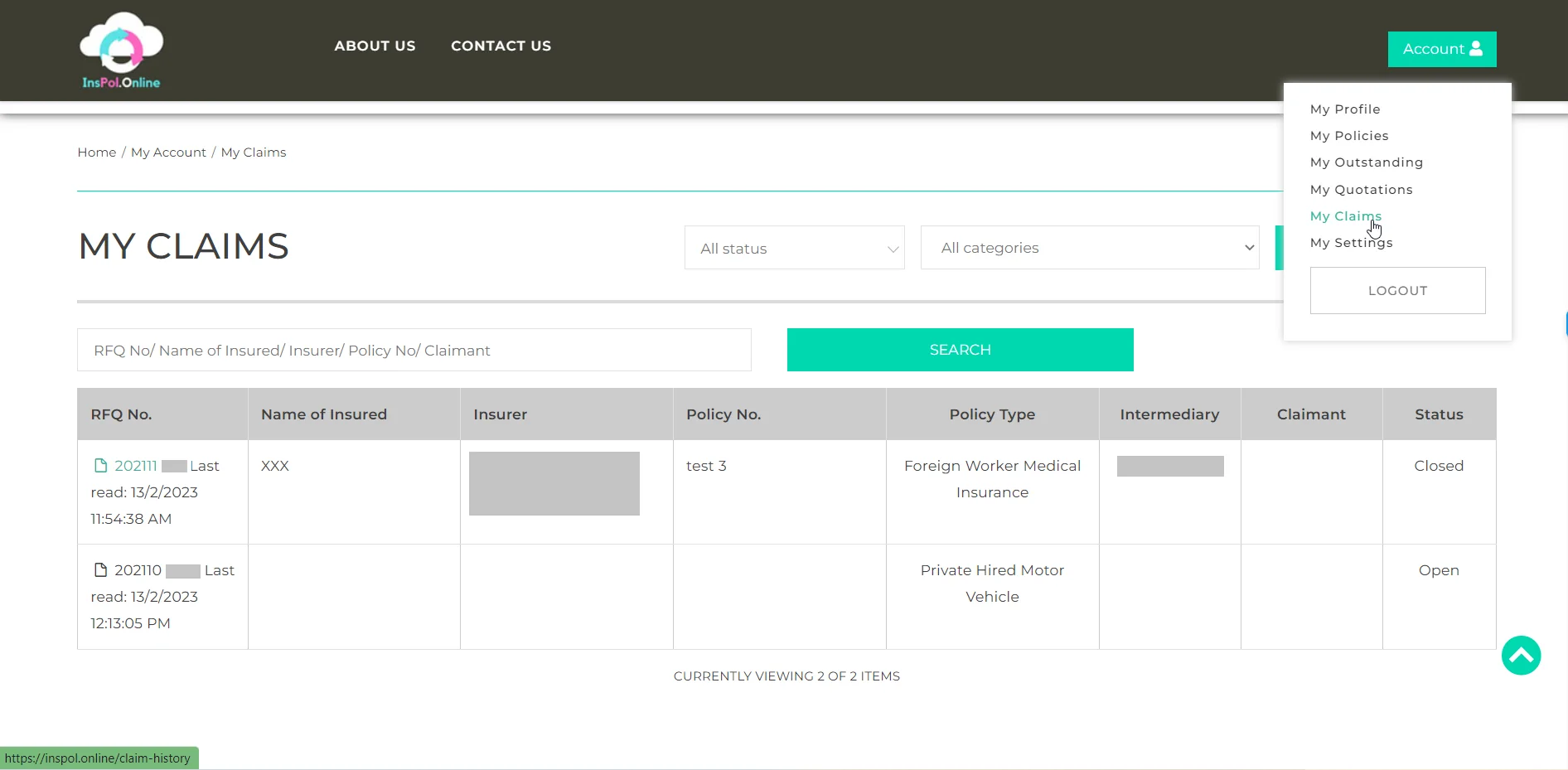Expand the All categories dropdown
Viewport: 1568px width, 770px height.
point(1090,248)
